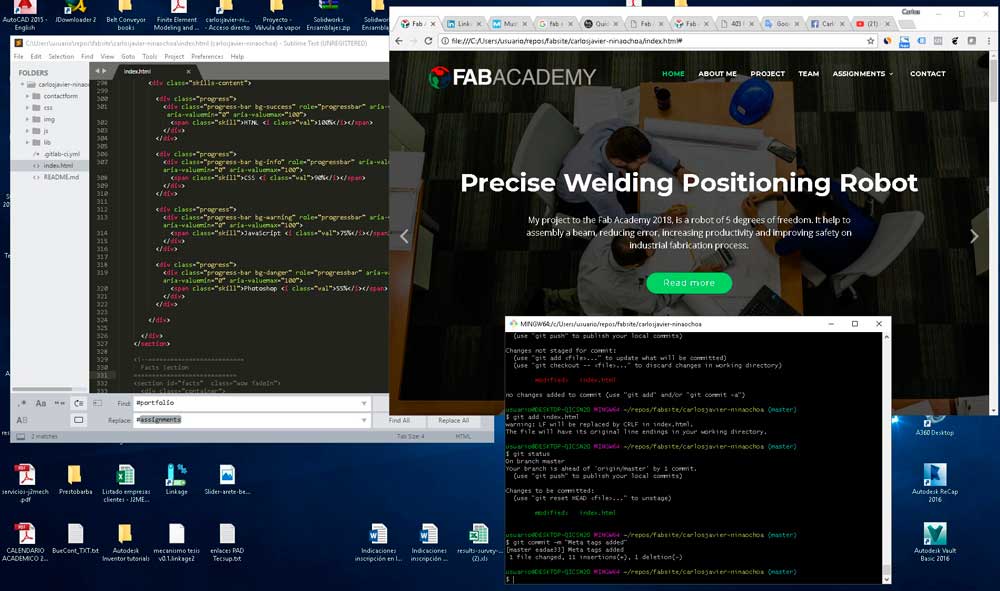Viewport: 1000px width, 591px height.
Task: Select the Prestobarba folder icon
Action: 75,479
